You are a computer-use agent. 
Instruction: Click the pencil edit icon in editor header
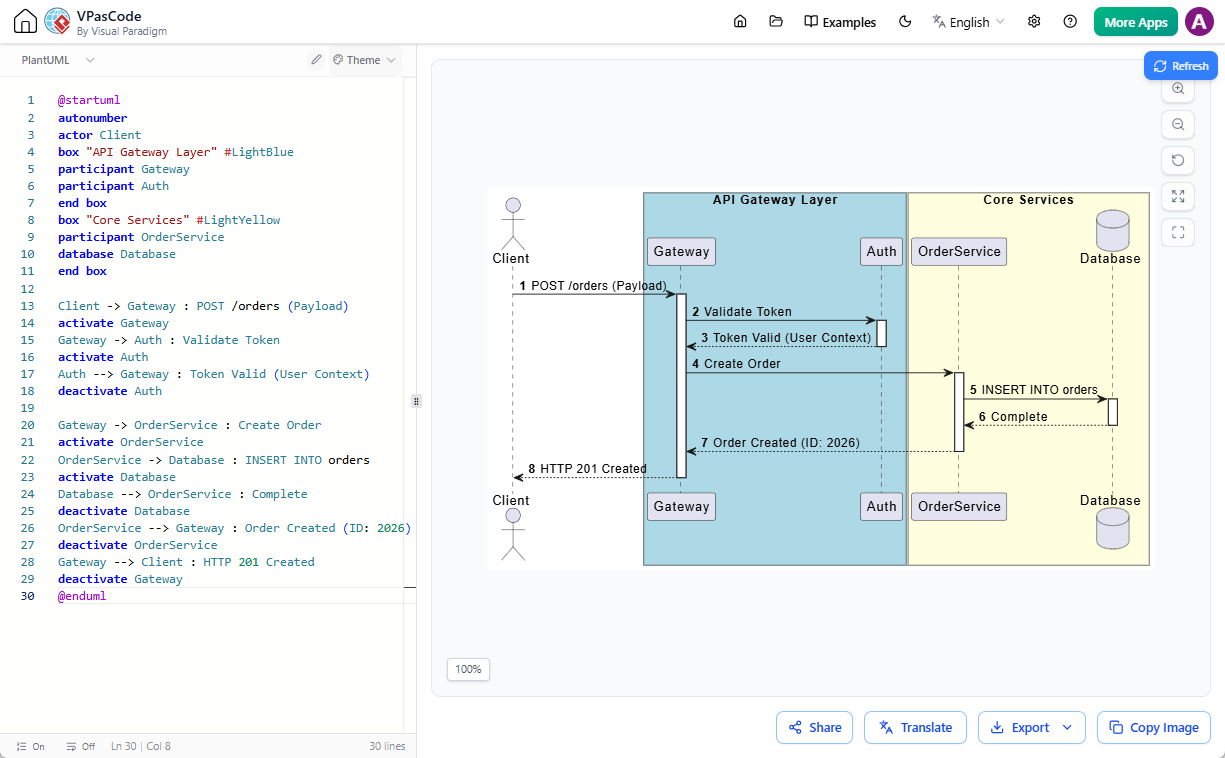pos(316,60)
